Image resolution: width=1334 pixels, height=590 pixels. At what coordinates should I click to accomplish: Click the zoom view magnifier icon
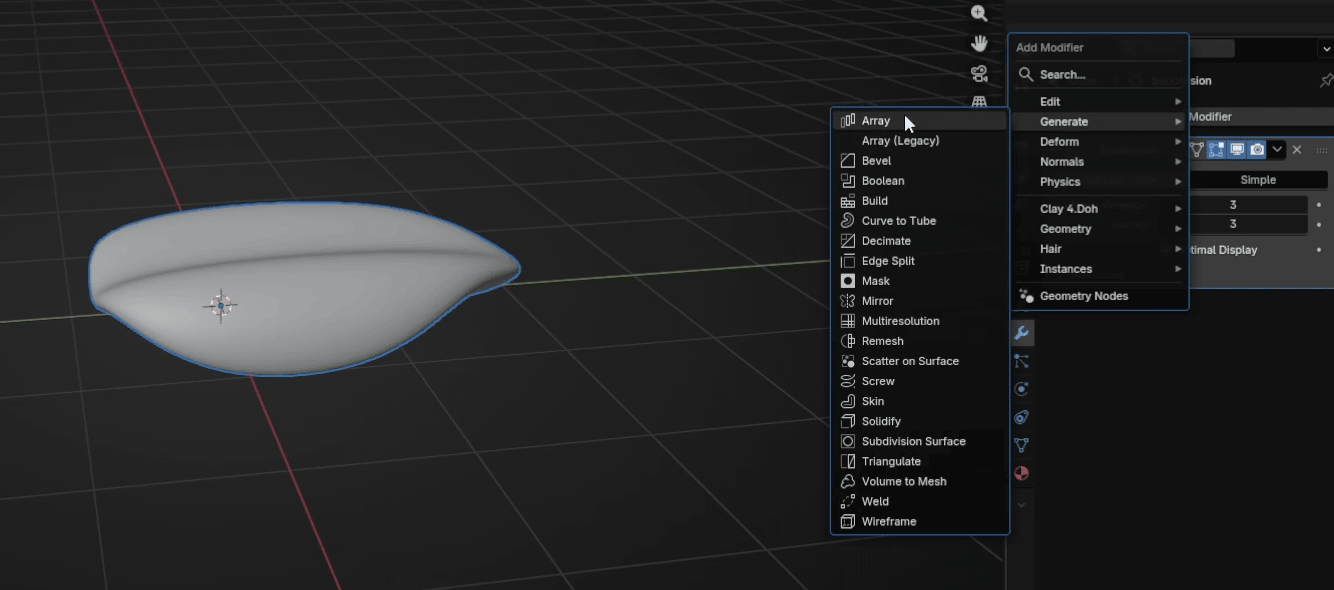tap(979, 14)
